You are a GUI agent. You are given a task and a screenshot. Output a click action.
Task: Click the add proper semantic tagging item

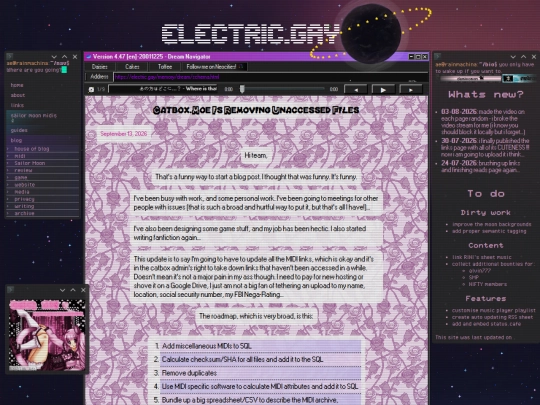click(x=489, y=231)
